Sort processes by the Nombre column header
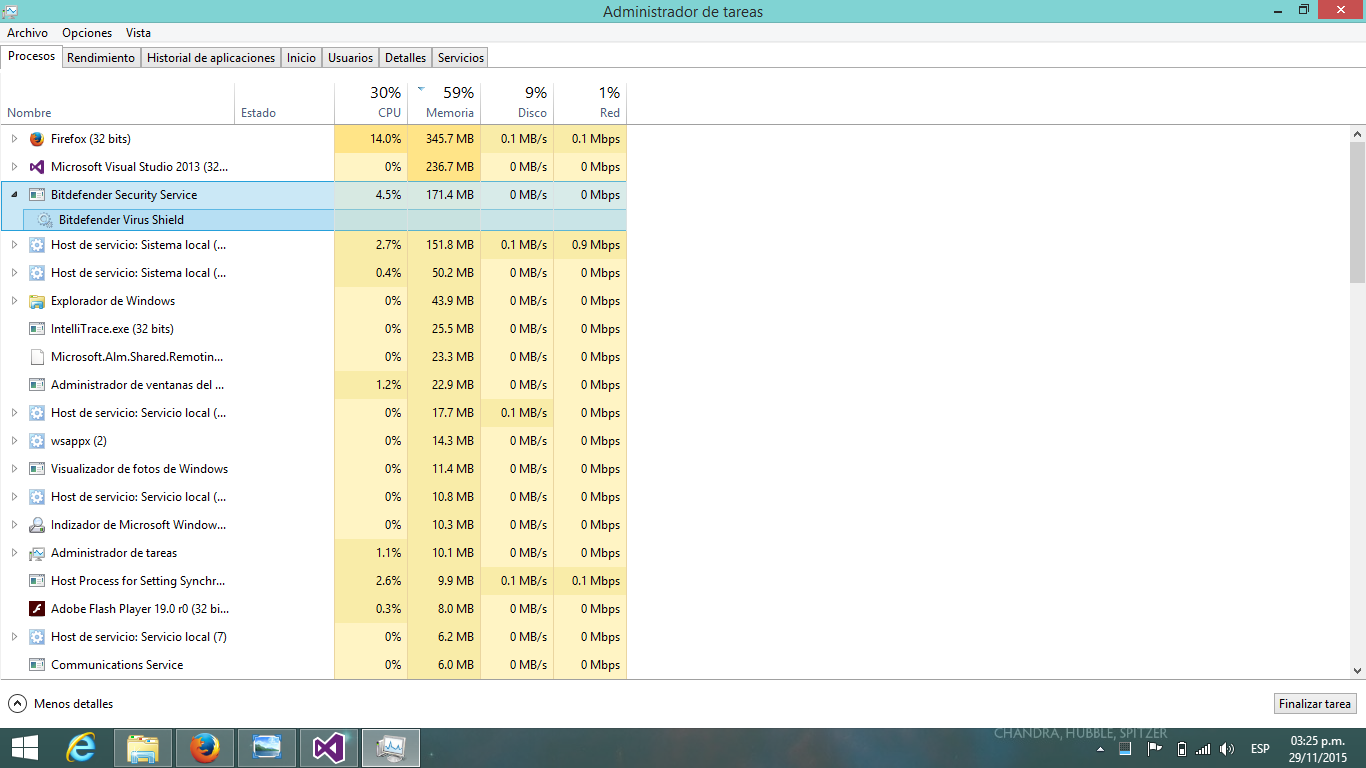 [118, 103]
